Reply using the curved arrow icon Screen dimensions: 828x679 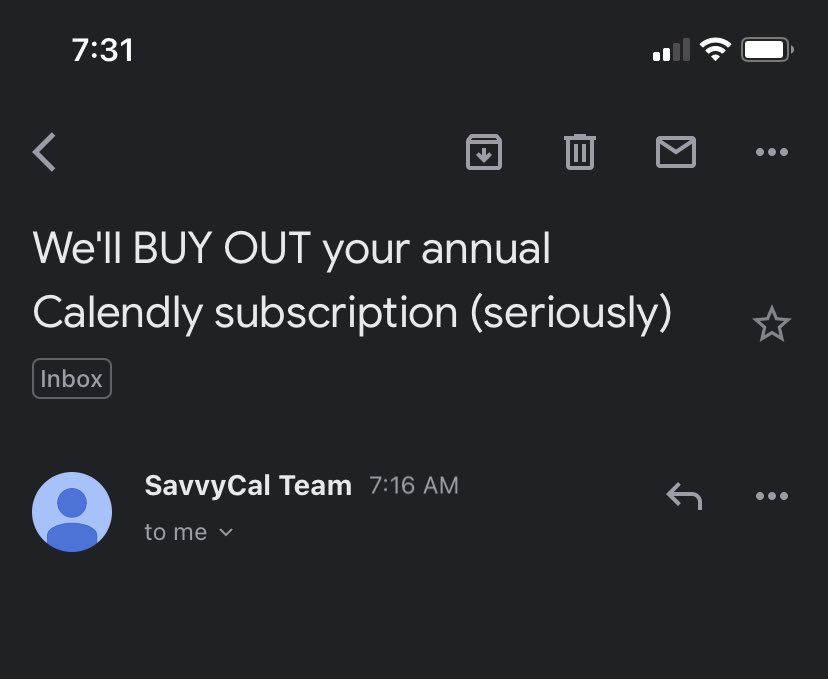coord(684,496)
